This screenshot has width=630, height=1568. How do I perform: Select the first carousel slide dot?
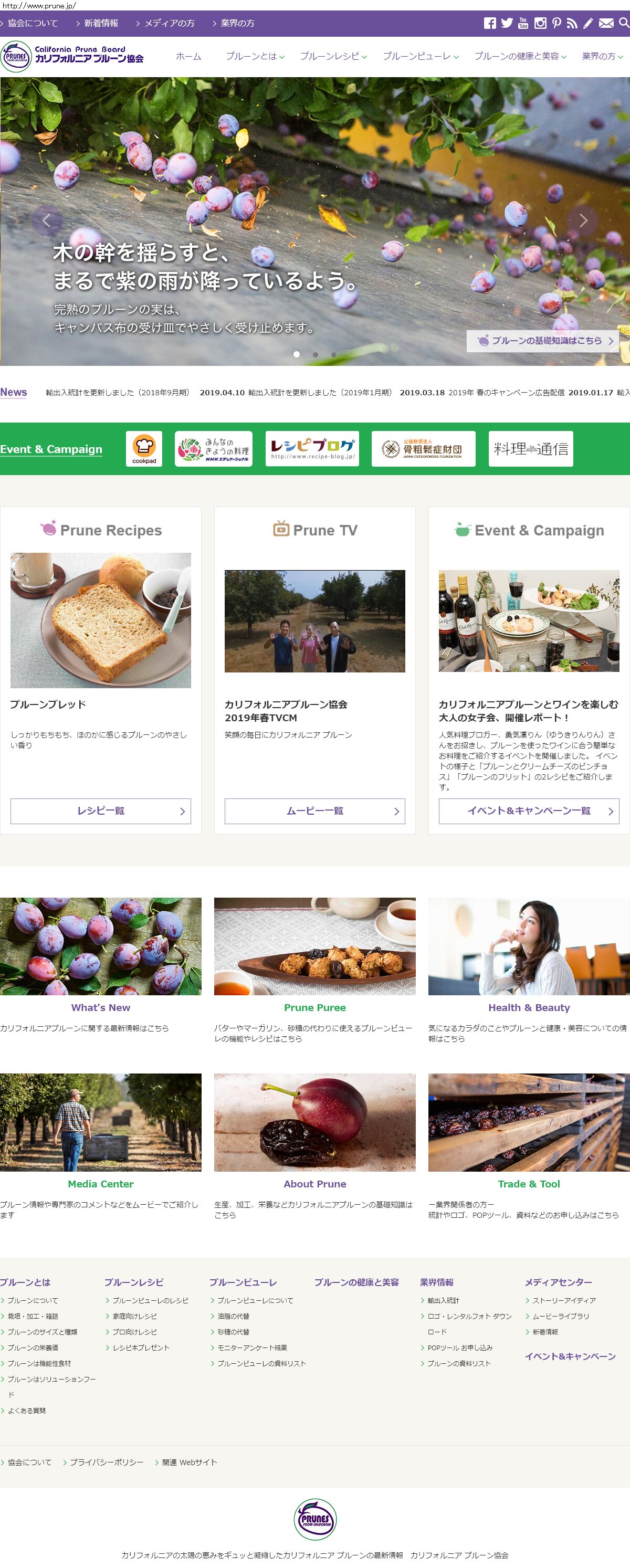tap(297, 354)
